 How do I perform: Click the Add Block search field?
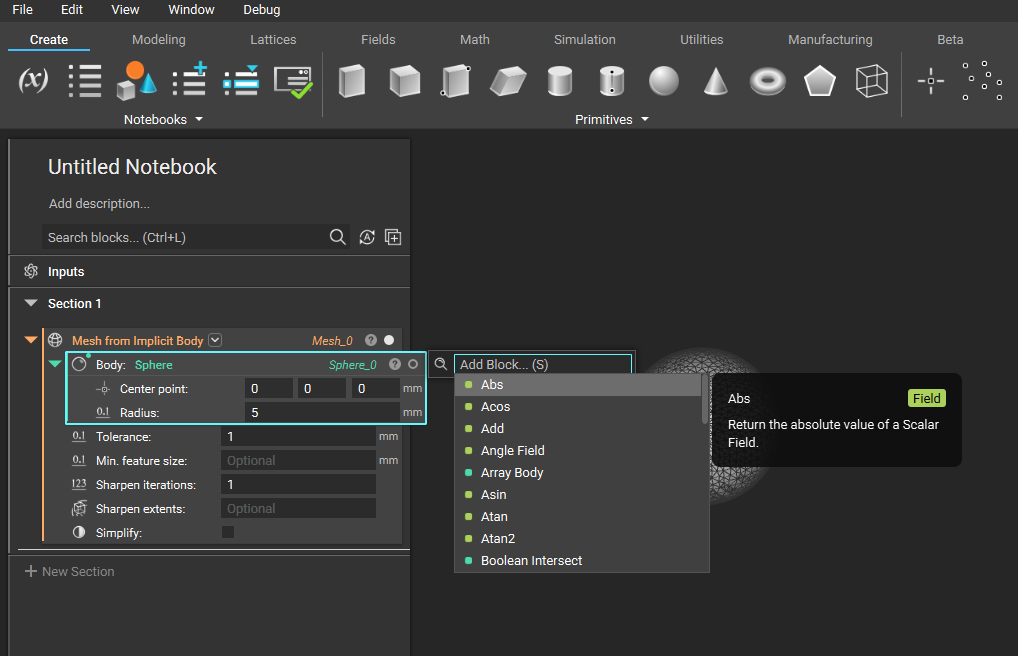click(x=543, y=364)
